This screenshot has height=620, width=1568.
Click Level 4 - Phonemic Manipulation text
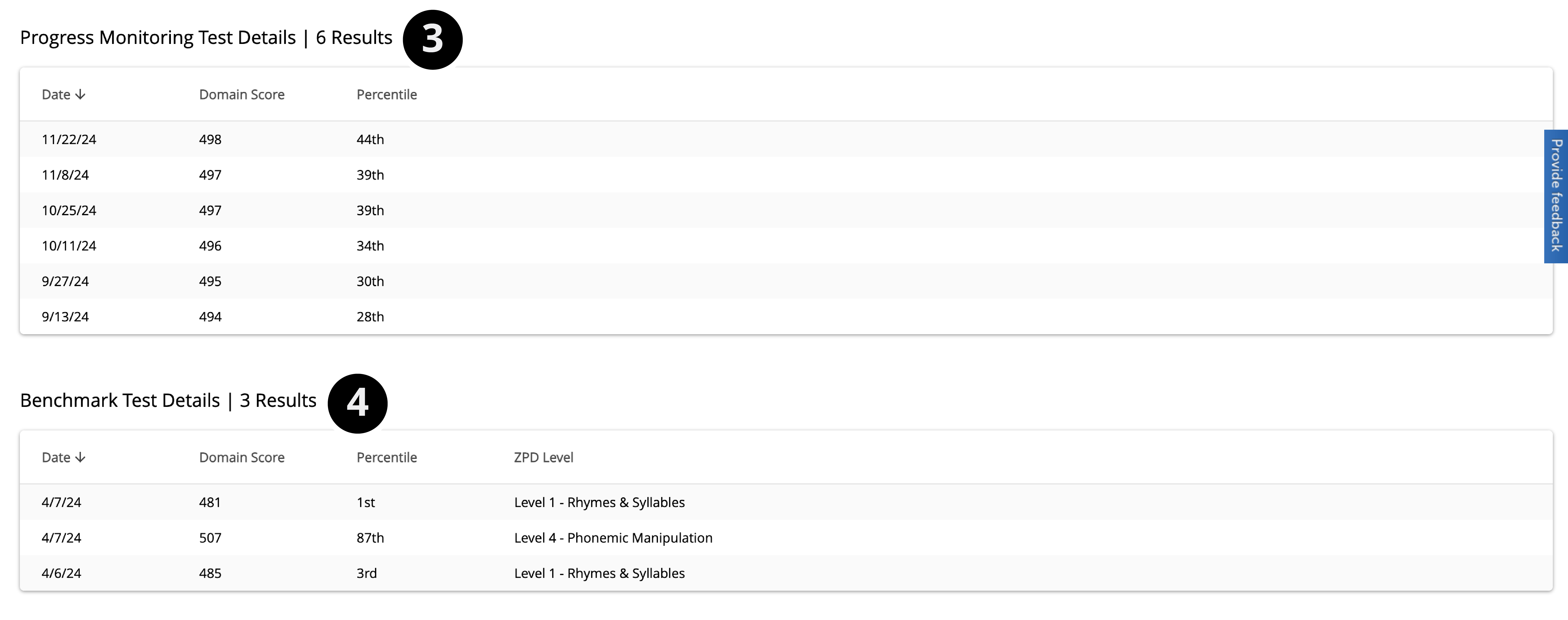tap(613, 538)
